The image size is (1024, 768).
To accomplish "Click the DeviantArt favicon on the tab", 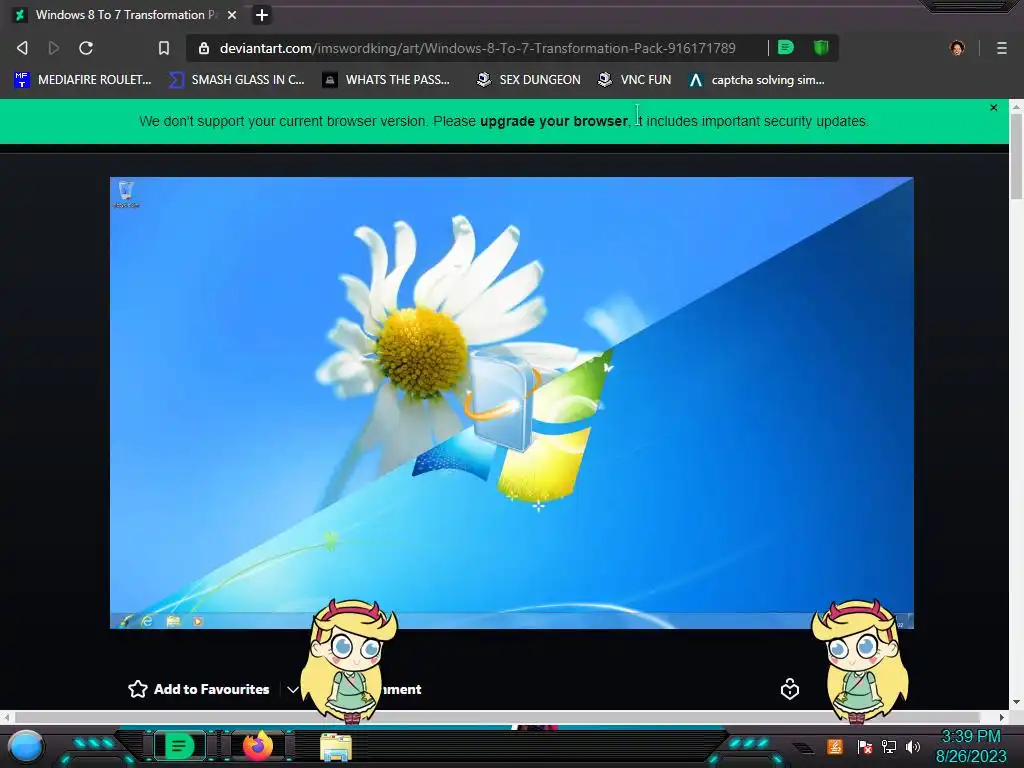I will point(21,15).
